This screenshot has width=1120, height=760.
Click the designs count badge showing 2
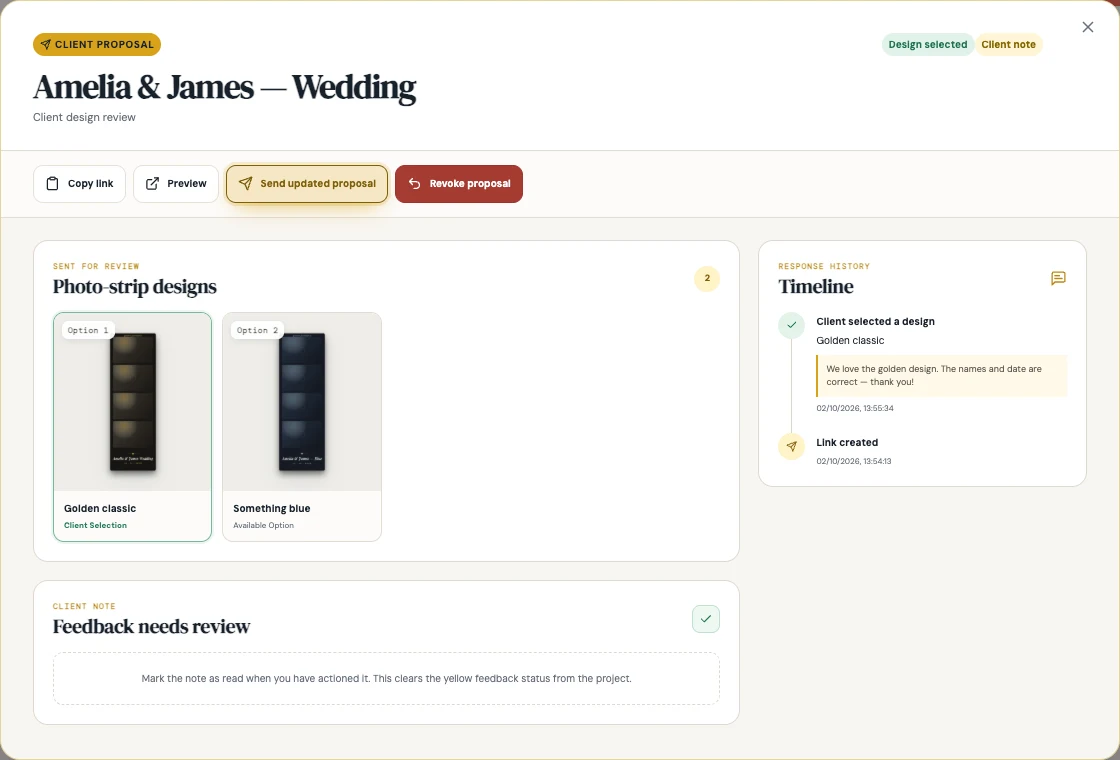[x=707, y=279]
